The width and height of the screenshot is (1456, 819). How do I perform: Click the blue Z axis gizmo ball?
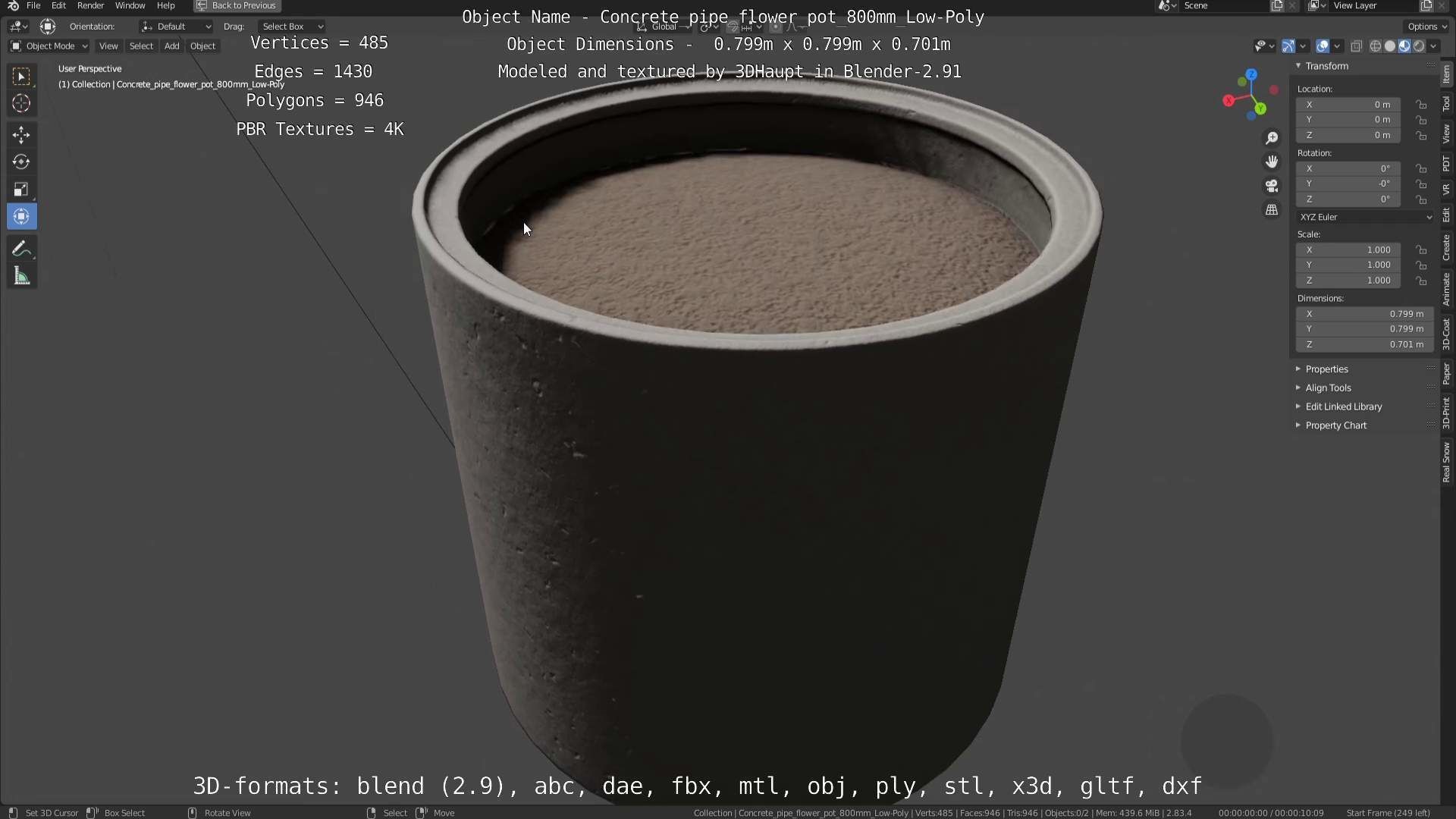(x=1251, y=74)
